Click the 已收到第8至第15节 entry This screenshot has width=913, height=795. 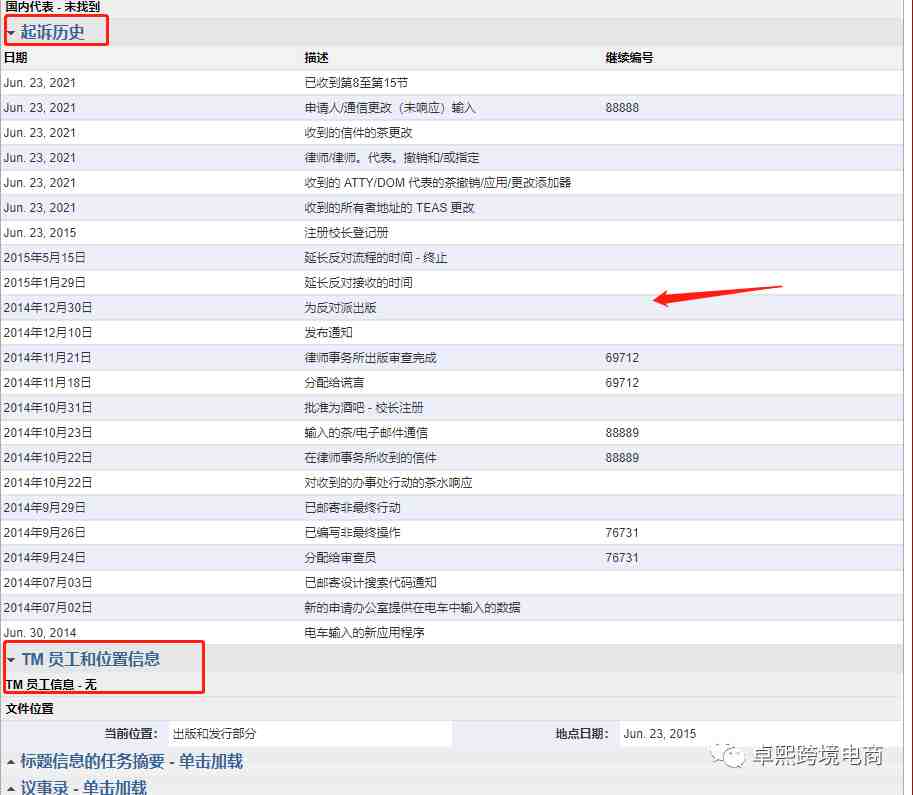(x=356, y=83)
